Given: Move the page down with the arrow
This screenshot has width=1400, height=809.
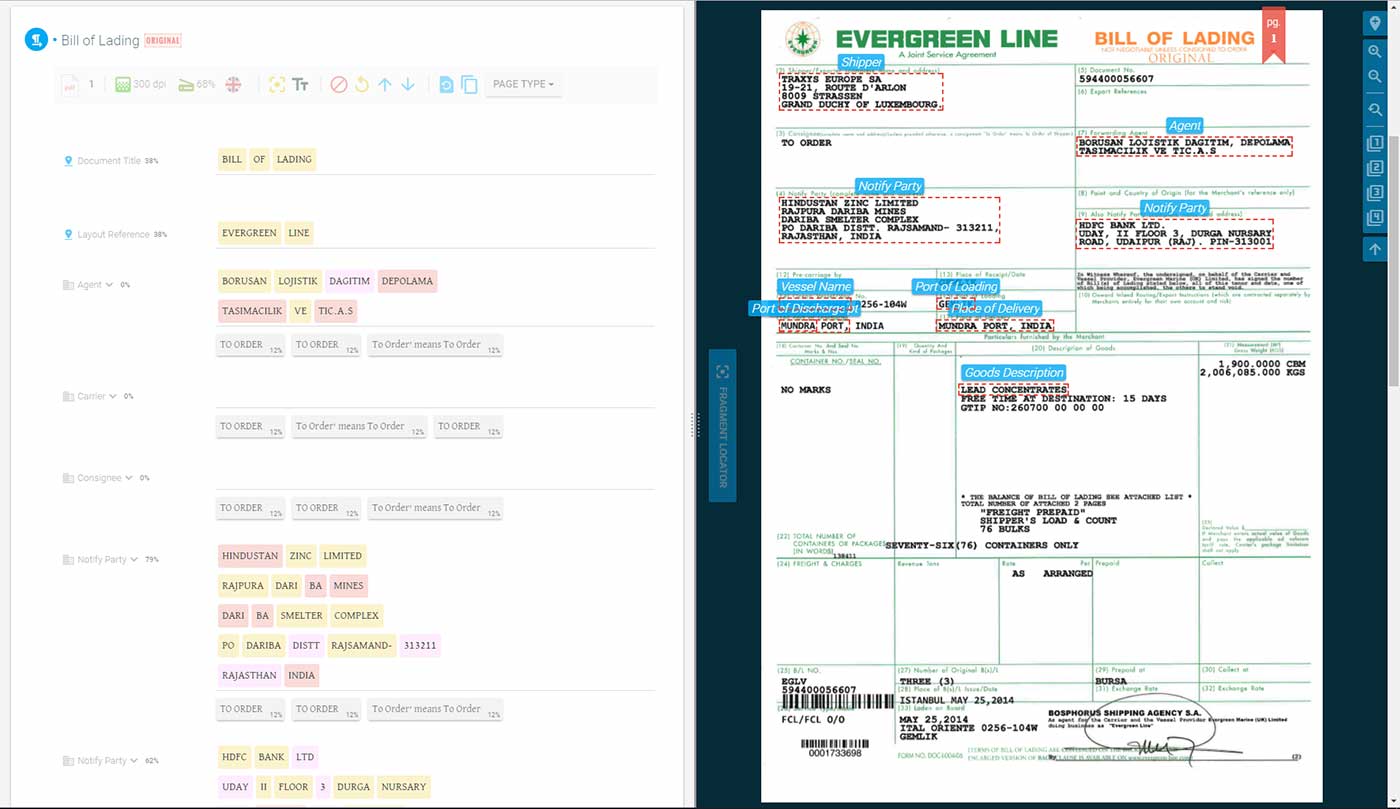Looking at the screenshot, I should 408,85.
